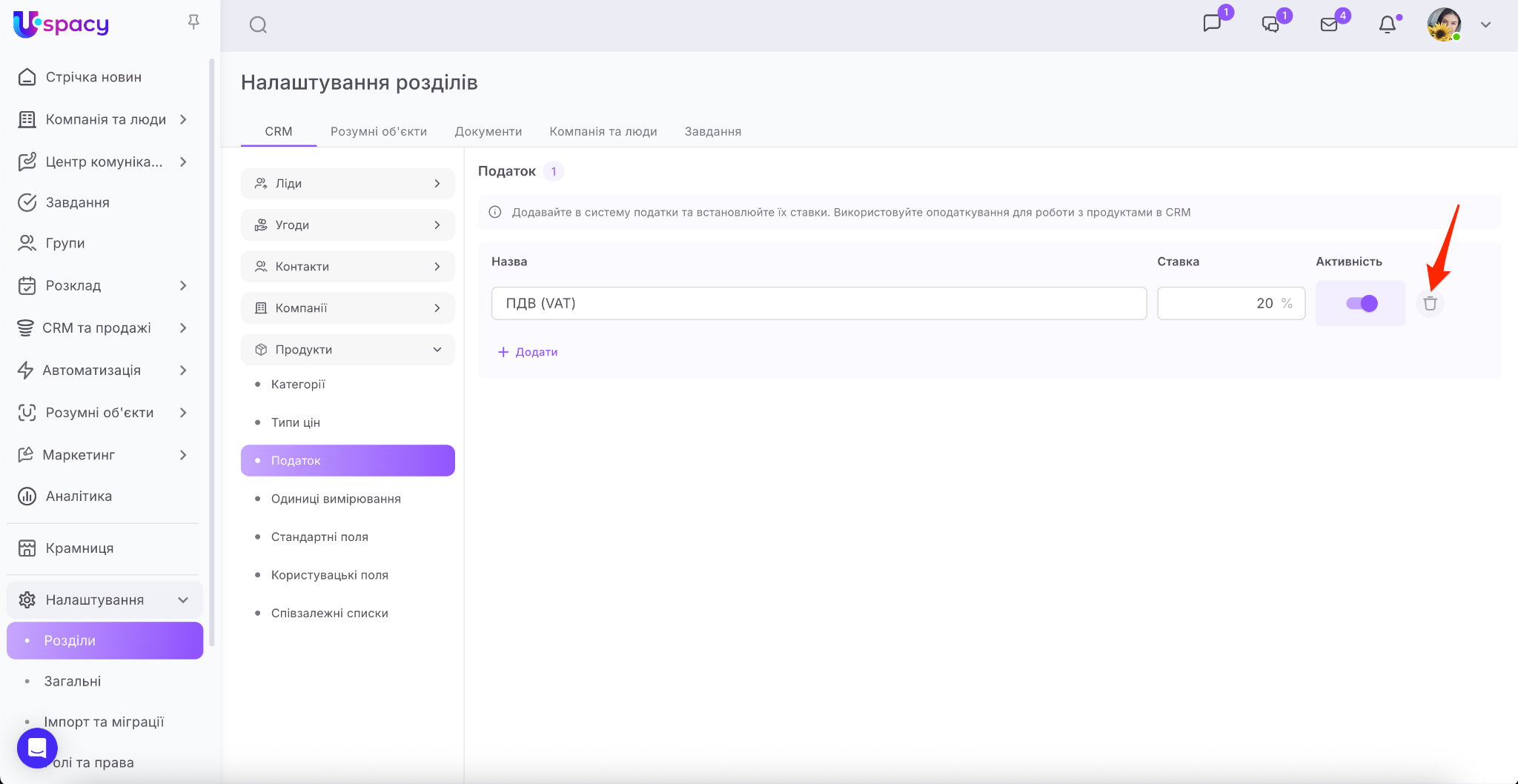
Task: Open the mail envelope icon
Action: click(1329, 25)
